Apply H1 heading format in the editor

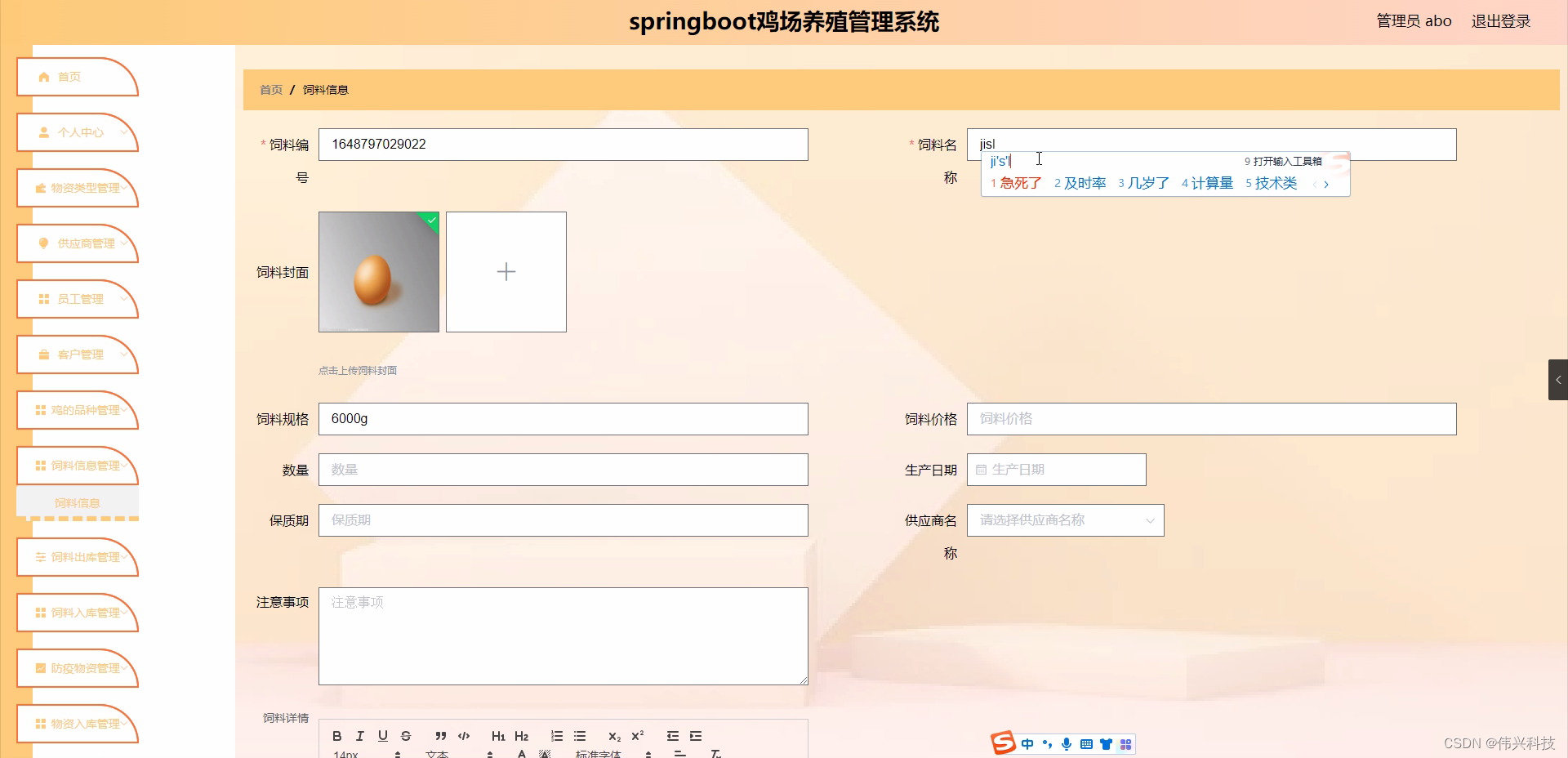point(498,736)
